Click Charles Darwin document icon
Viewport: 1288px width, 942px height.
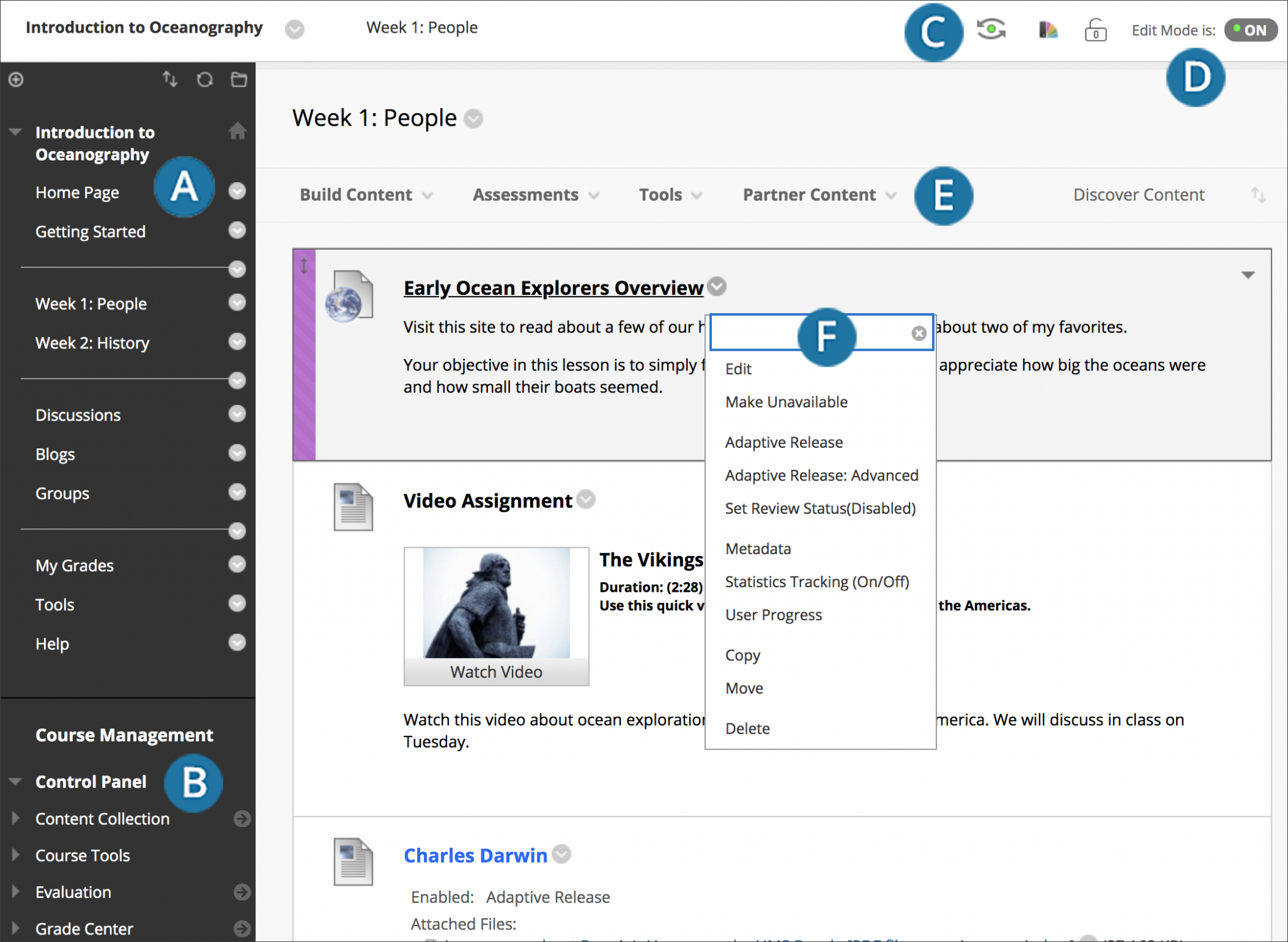pyautogui.click(x=353, y=862)
